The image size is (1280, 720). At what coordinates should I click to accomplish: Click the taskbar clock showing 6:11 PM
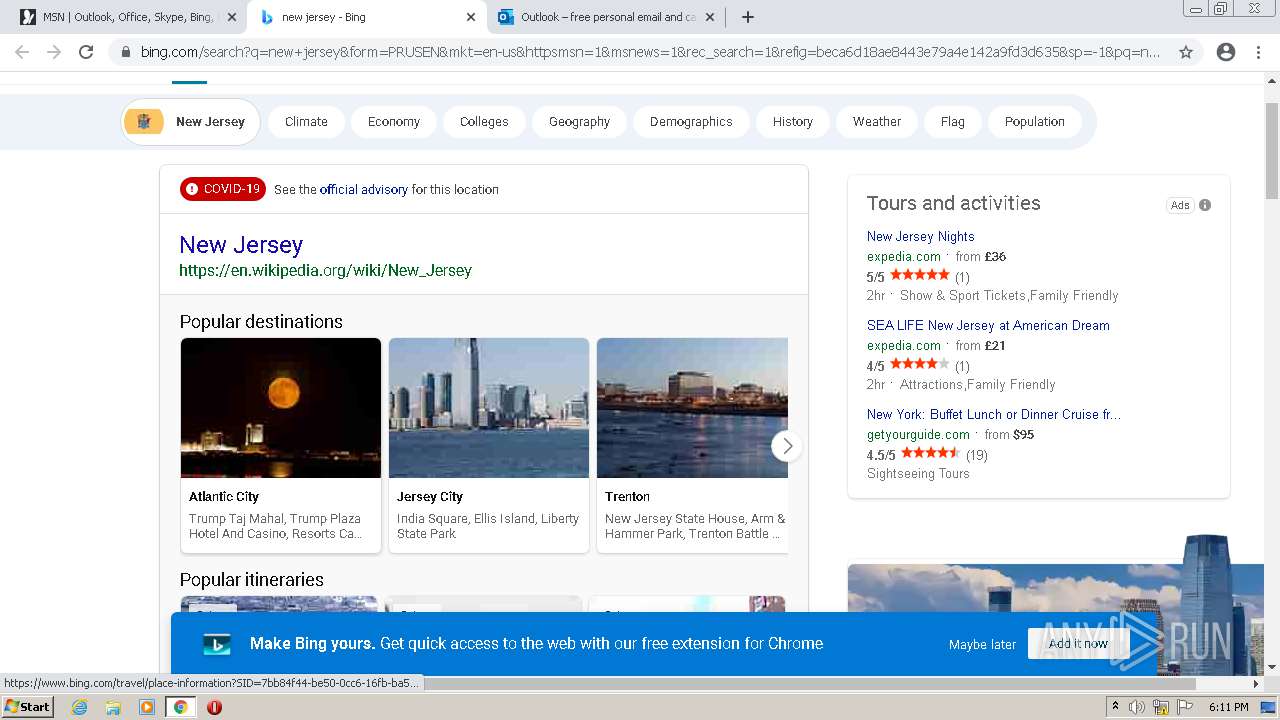(x=1228, y=707)
